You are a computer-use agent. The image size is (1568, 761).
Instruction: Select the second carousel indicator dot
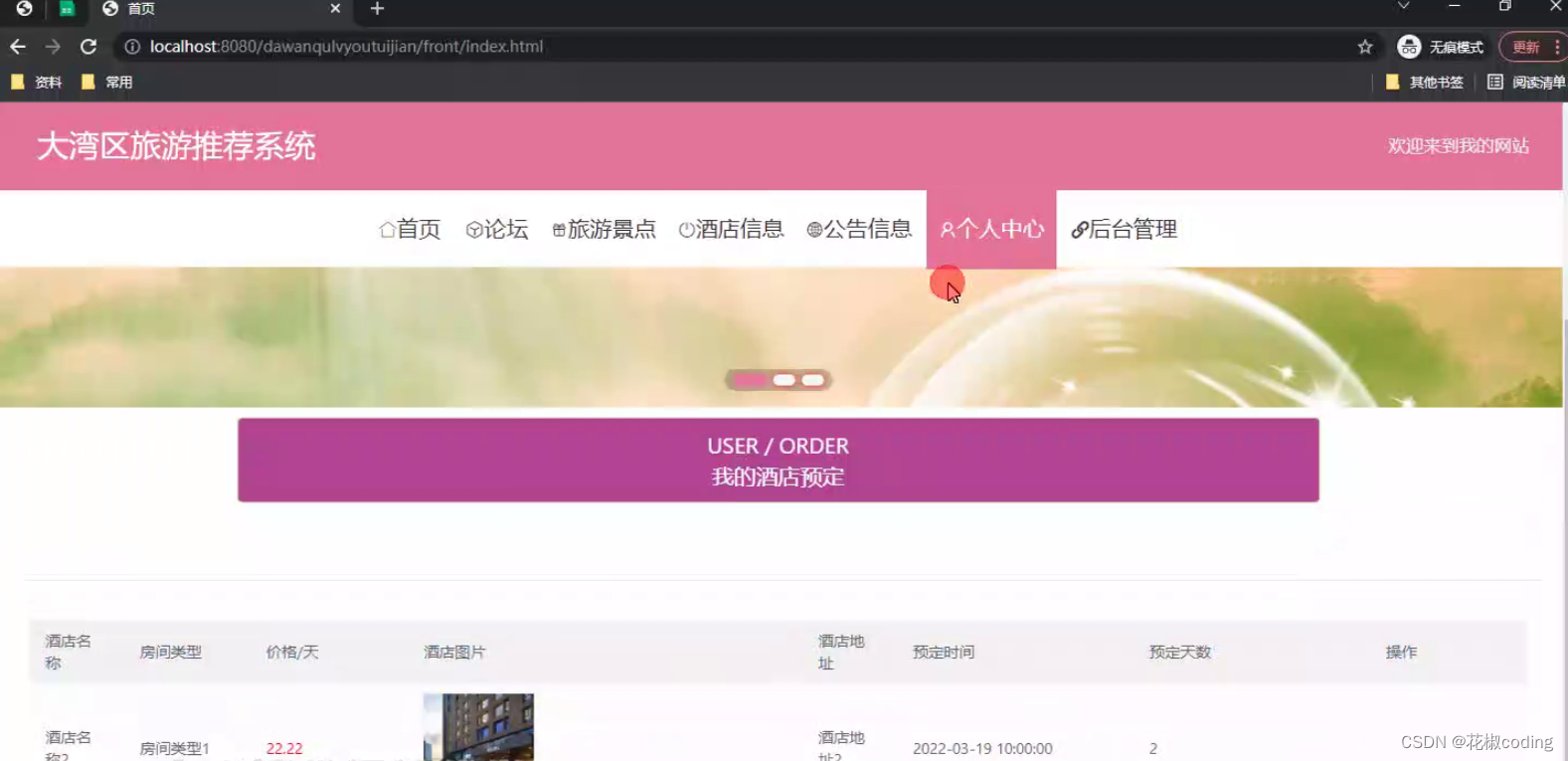(x=784, y=380)
